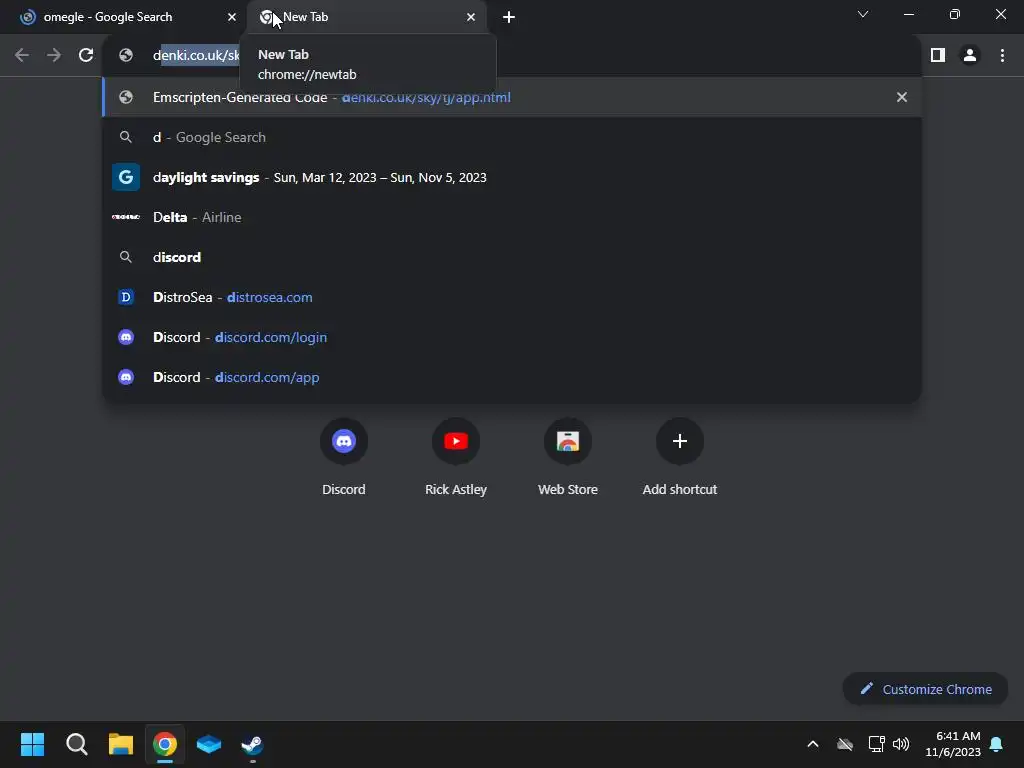The height and width of the screenshot is (768, 1024).
Task: Click the address bar URL text
Action: pyautogui.click(x=196, y=56)
